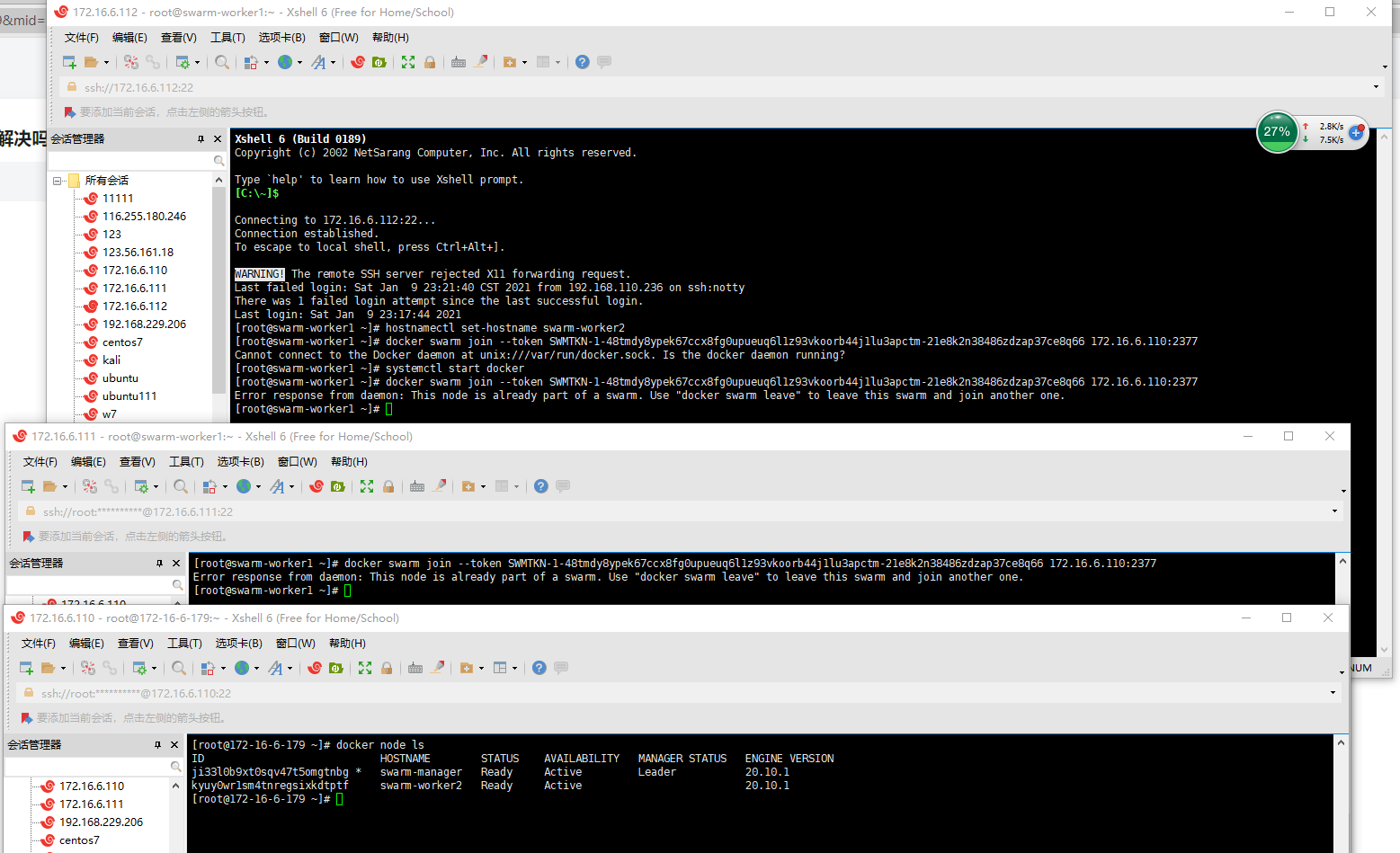The height and width of the screenshot is (853, 1400).
Task: Click the blue help icon in 172.16.6.112 window
Action: 583,62
